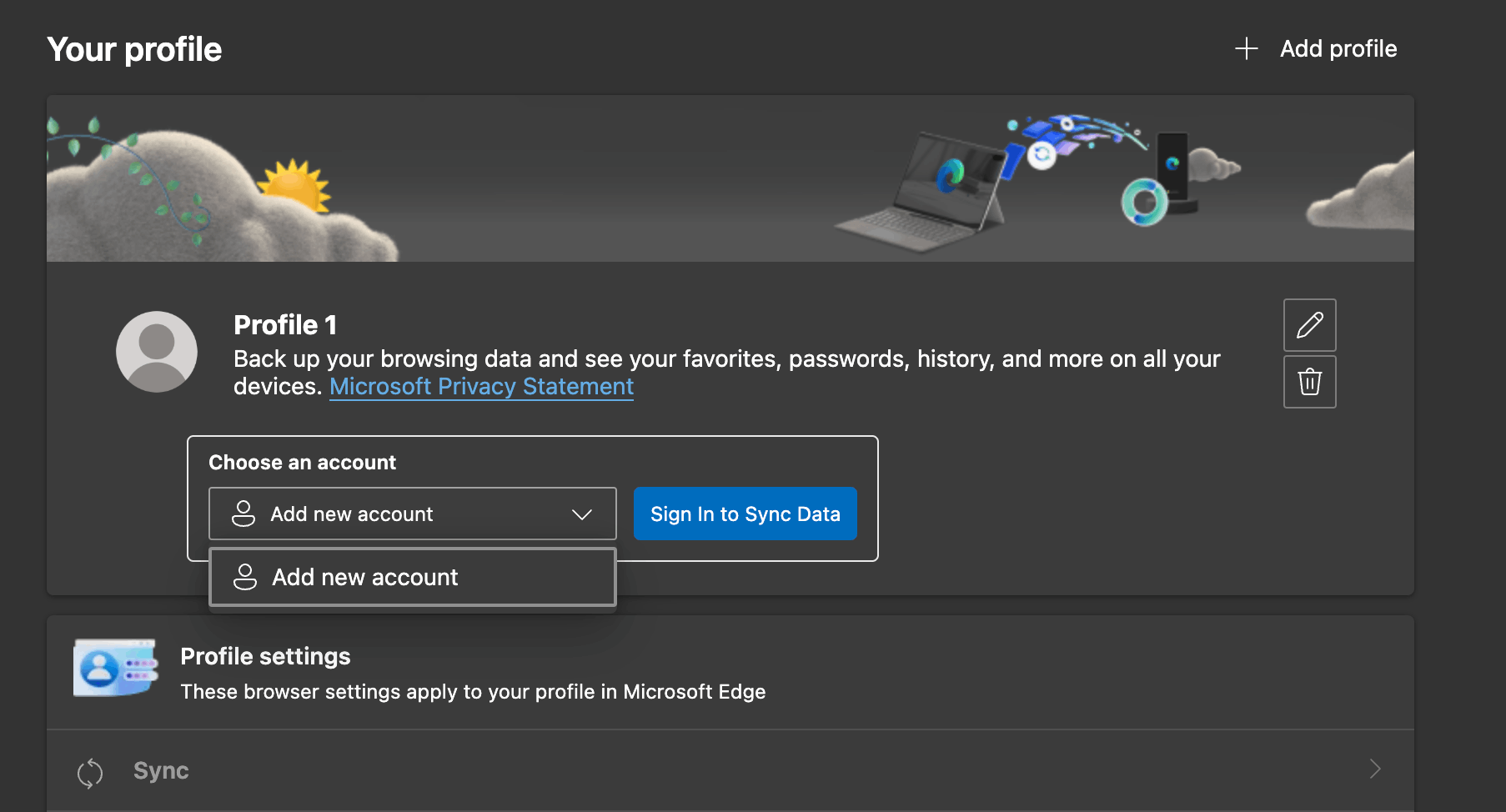Expand Sync using the right chevron

(1375, 769)
